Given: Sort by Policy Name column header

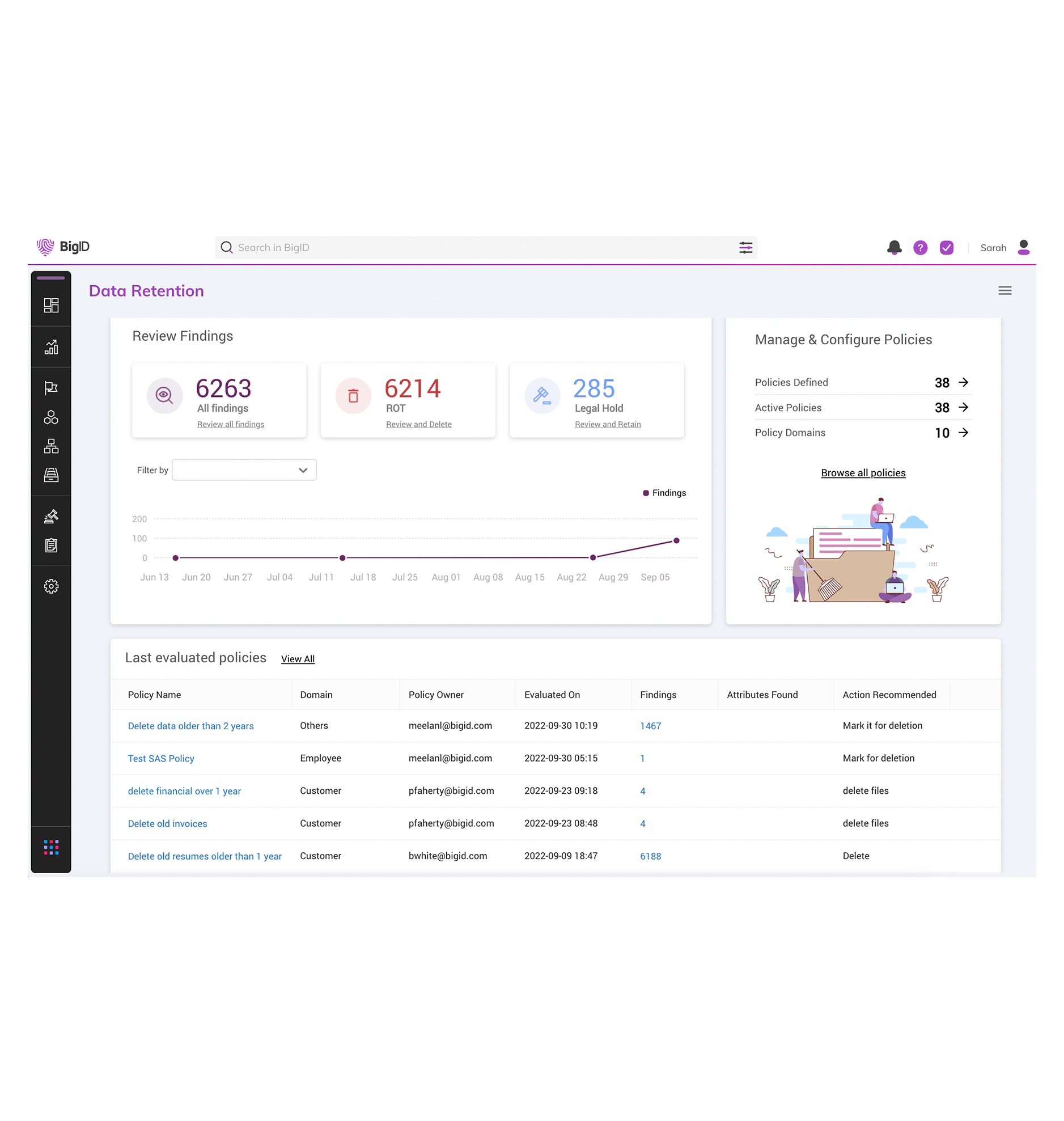Looking at the screenshot, I should [x=154, y=695].
